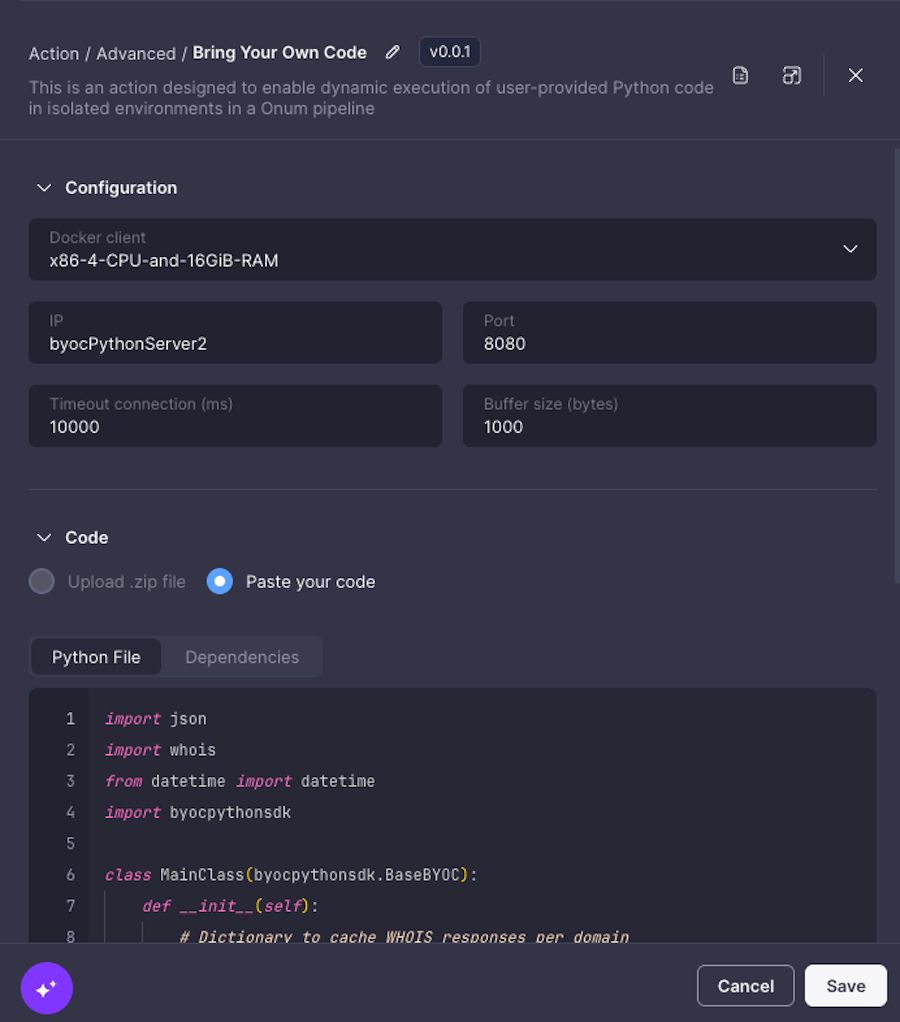Focus the Port field showing 8080
The image size is (900, 1022).
[x=669, y=332]
